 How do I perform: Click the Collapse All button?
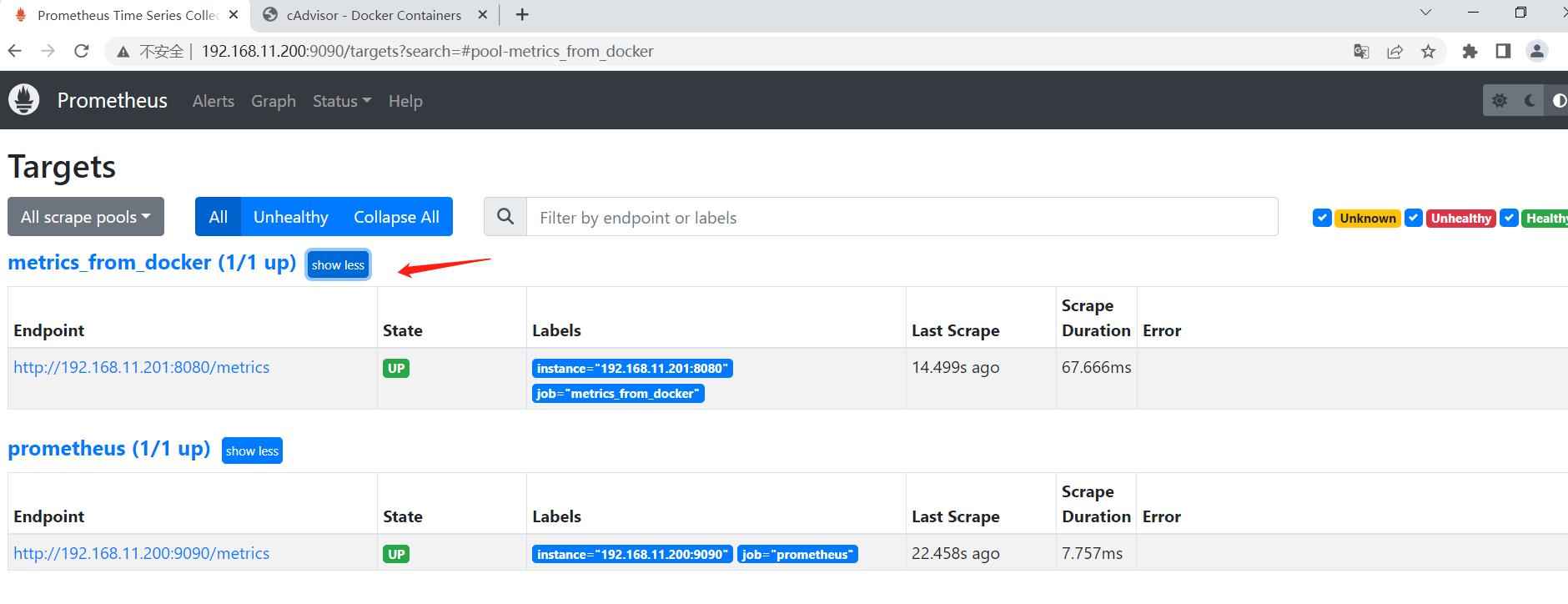coord(396,217)
